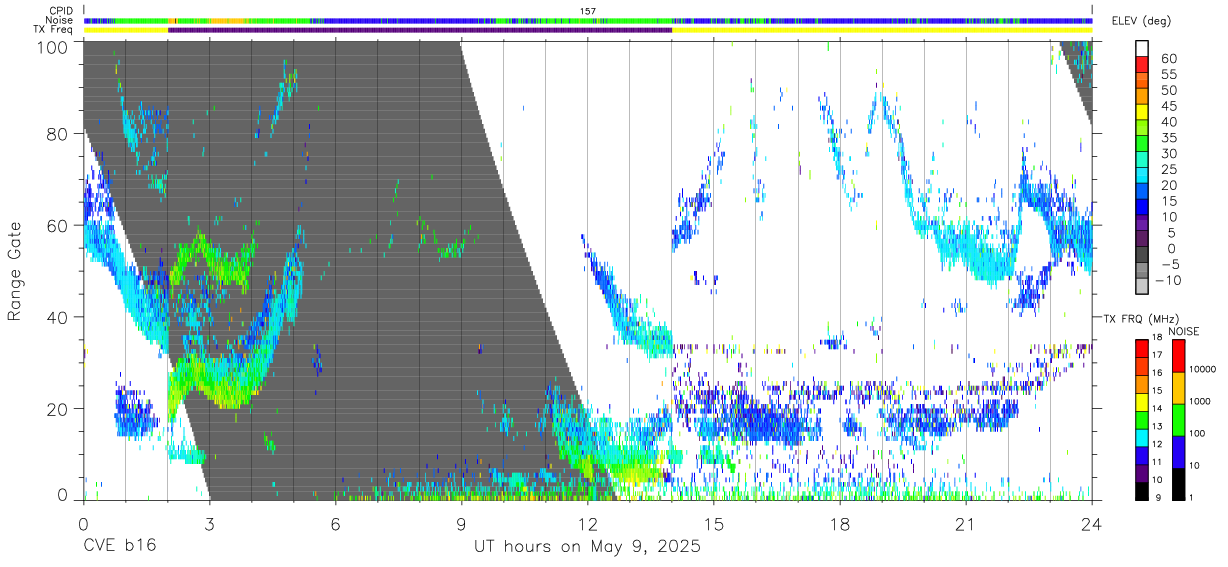The width and height of the screenshot is (1228, 567).
Task: Select the purple segment of the TX Freq bar
Action: pyautogui.click(x=420, y=30)
